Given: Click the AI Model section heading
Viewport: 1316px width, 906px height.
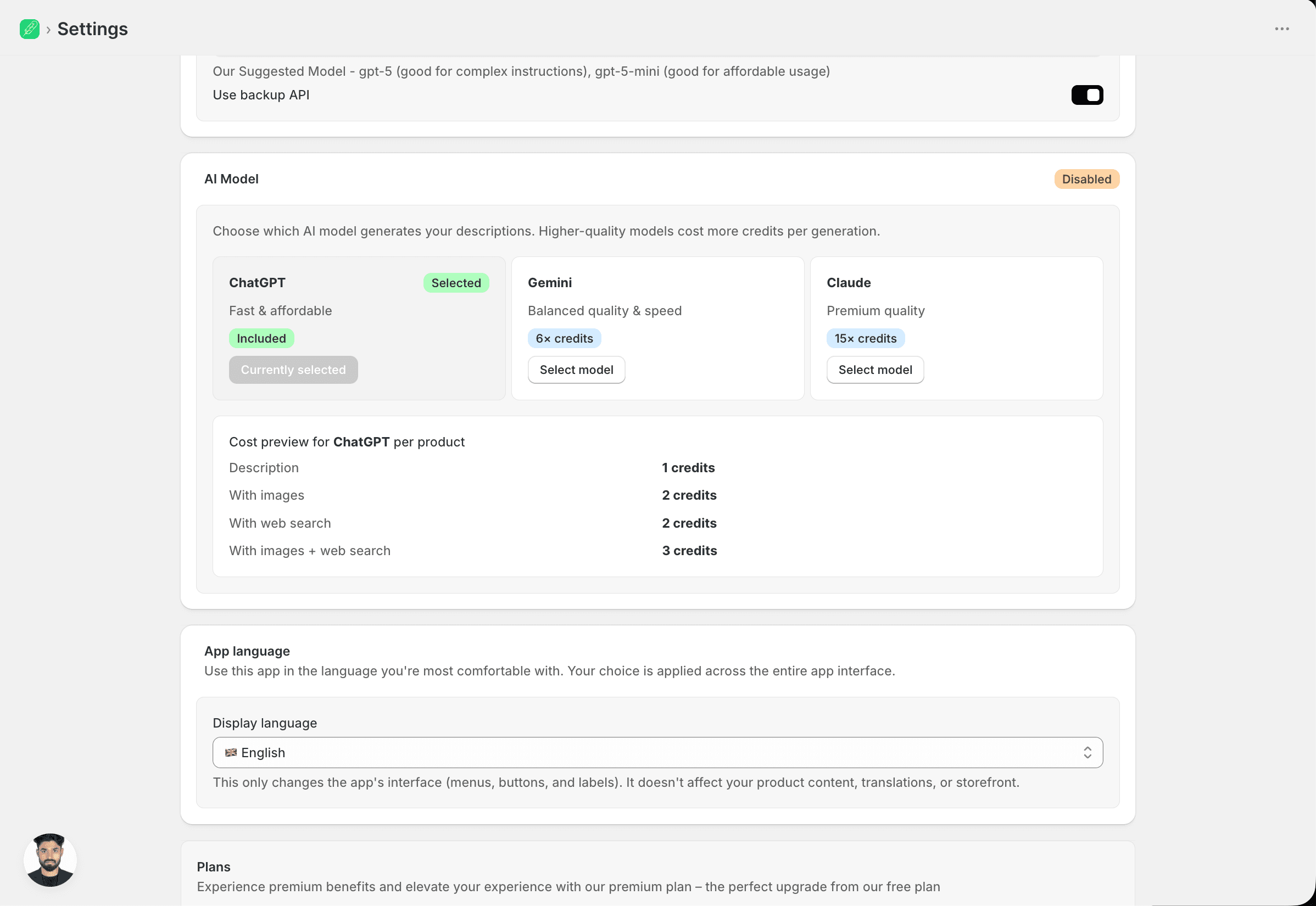Looking at the screenshot, I should point(231,179).
